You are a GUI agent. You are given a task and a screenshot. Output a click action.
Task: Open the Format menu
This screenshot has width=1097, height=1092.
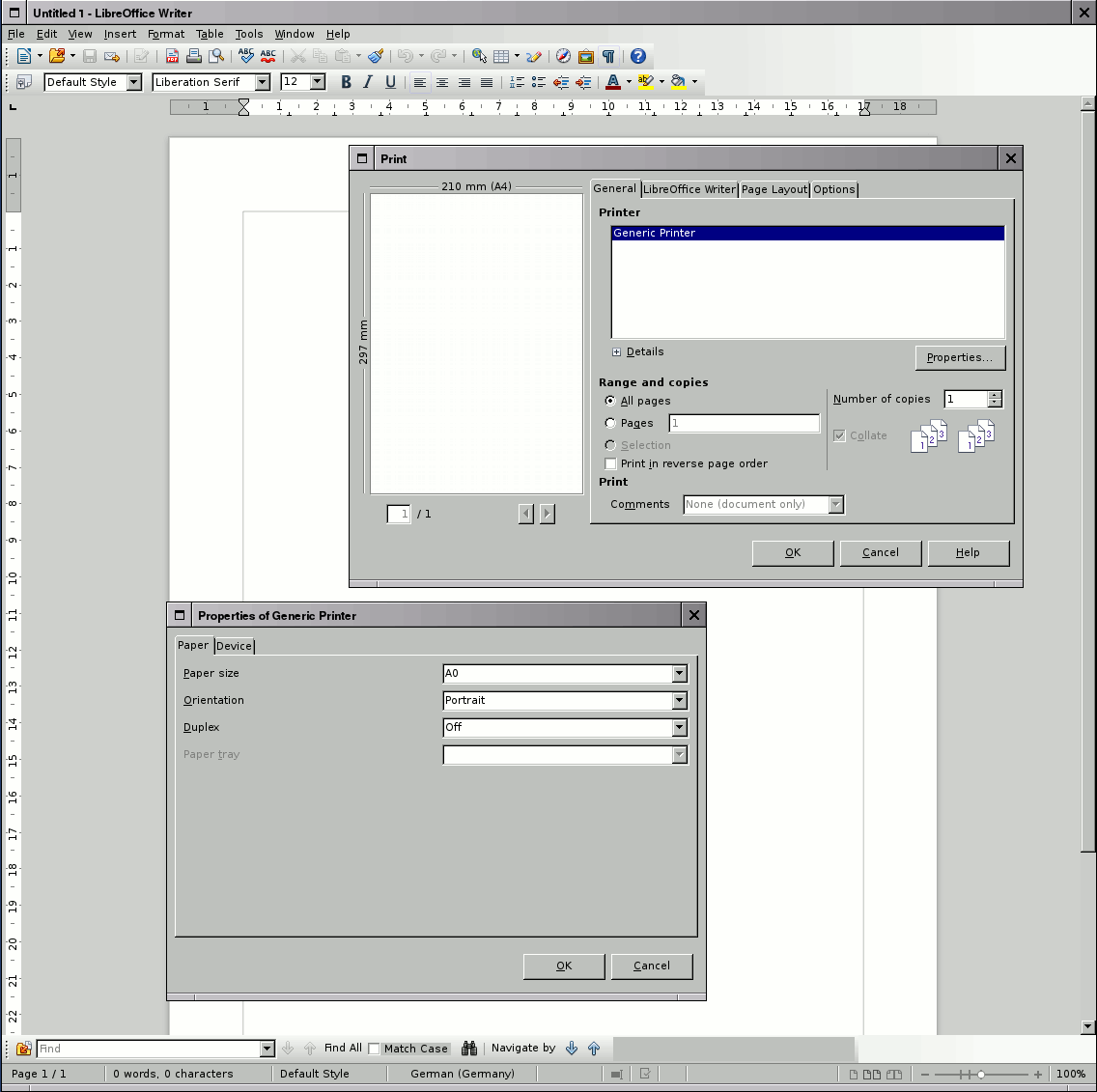coord(166,34)
